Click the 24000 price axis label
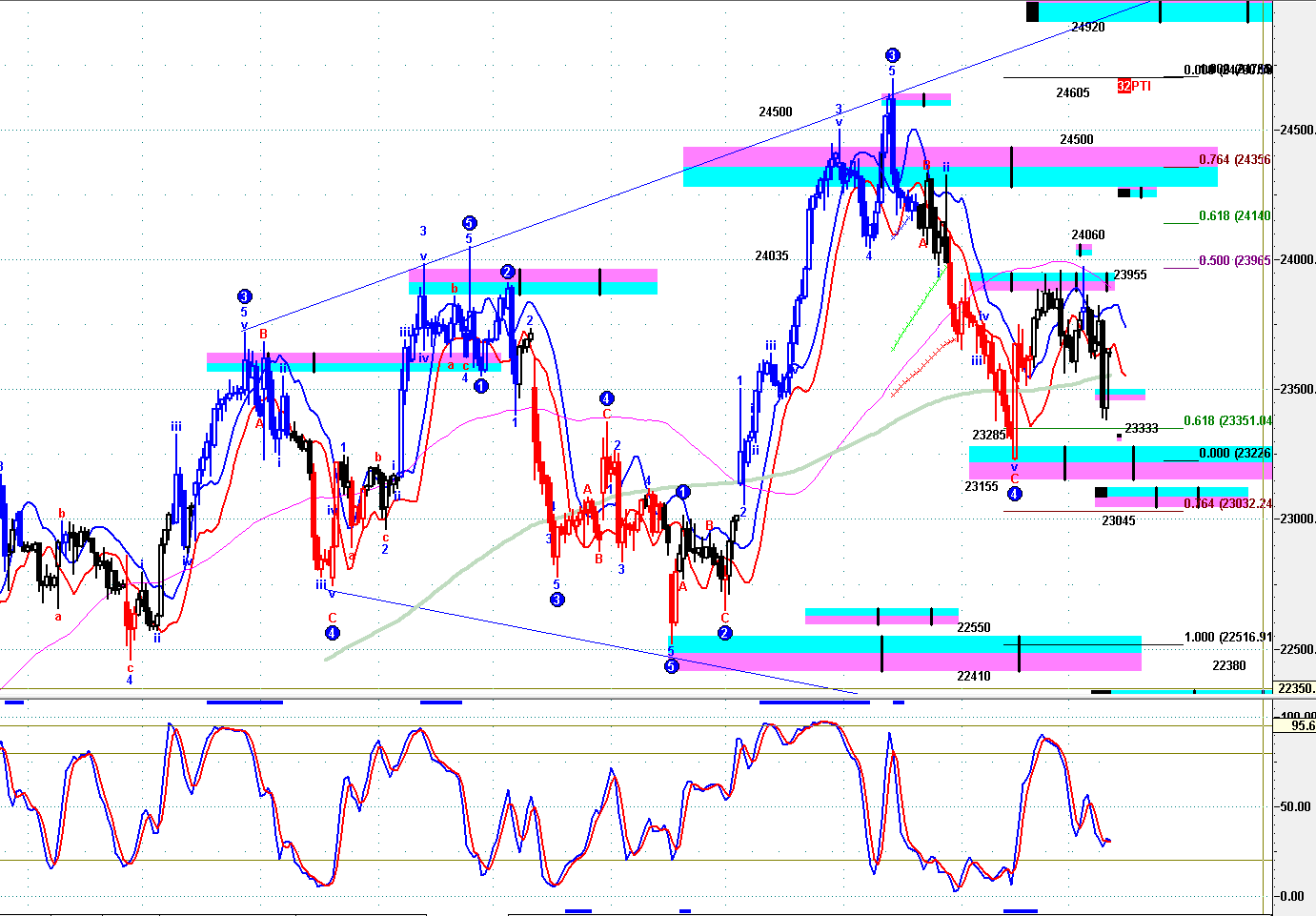This screenshot has height=916, width=1316. (x=1298, y=260)
